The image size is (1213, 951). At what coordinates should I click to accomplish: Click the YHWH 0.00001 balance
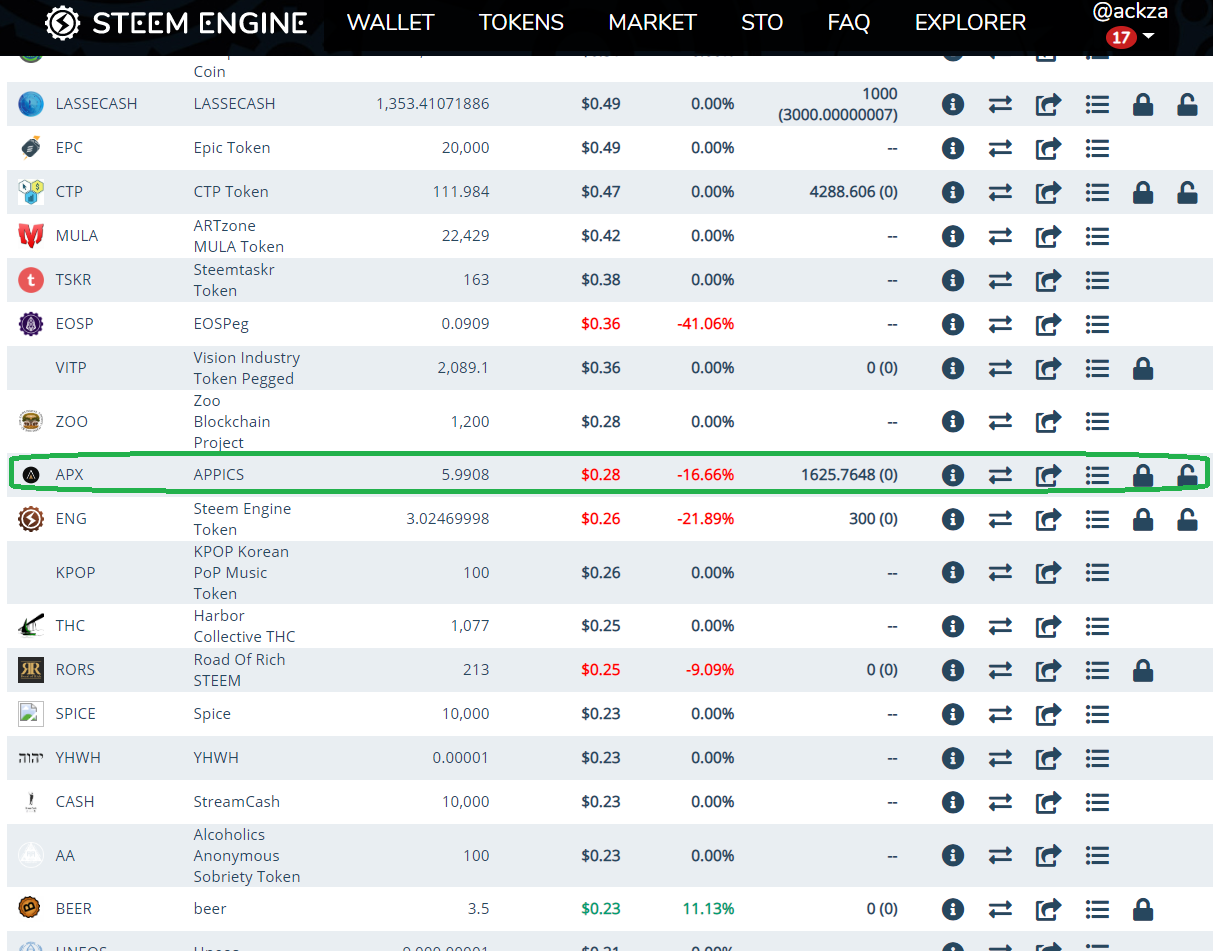461,758
